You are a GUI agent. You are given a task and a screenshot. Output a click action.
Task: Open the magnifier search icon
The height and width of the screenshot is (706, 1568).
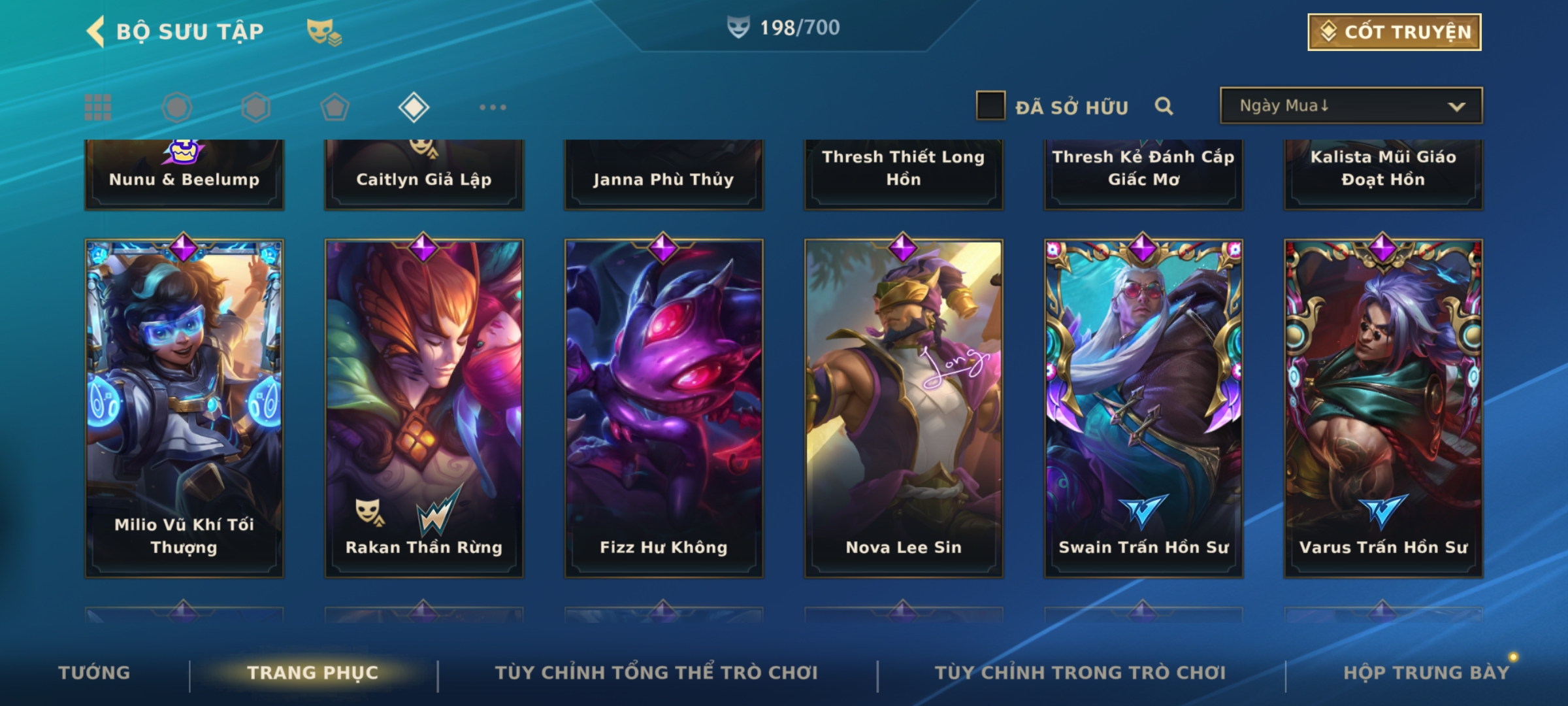(1164, 106)
